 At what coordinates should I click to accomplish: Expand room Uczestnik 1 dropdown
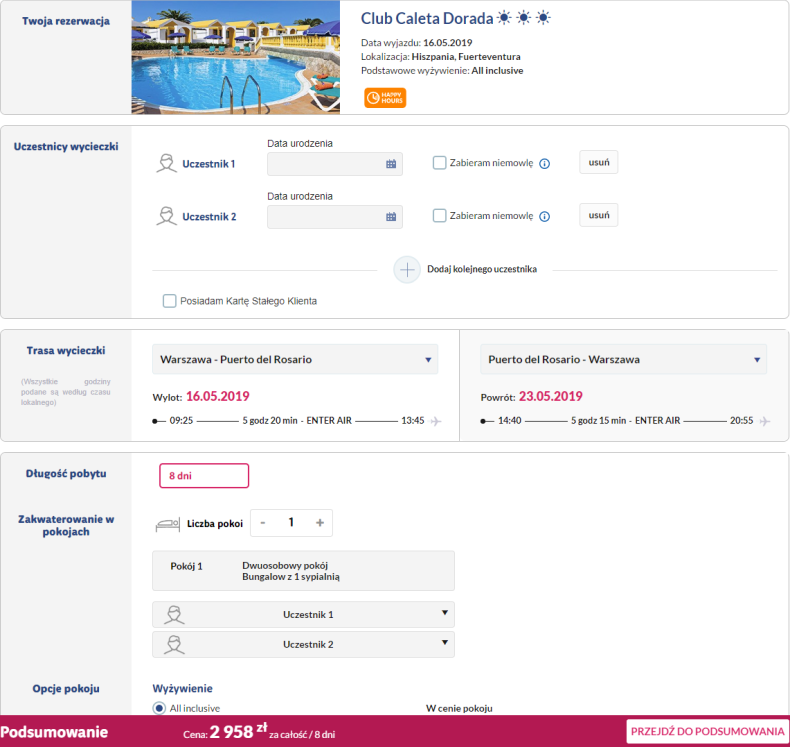tap(303, 615)
